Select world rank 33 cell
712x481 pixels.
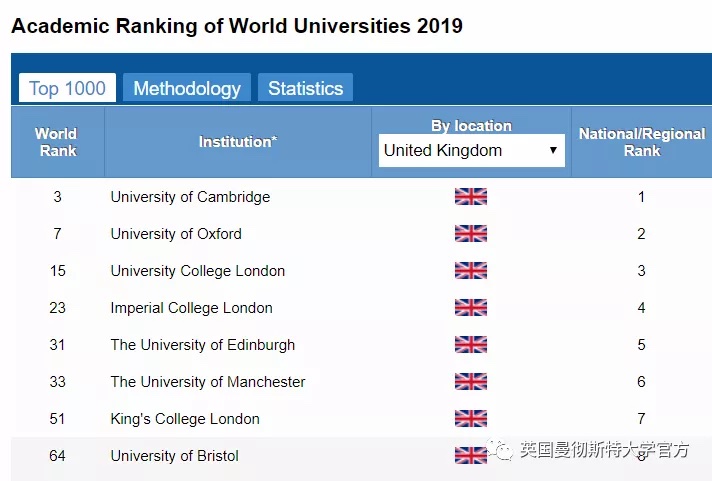[x=58, y=382]
